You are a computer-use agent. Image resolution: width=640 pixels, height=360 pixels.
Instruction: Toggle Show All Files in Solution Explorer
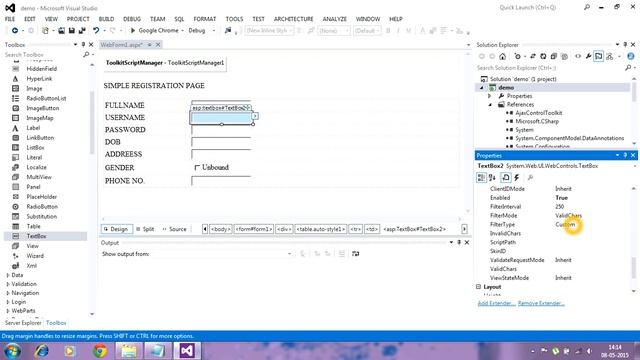tap(564, 56)
